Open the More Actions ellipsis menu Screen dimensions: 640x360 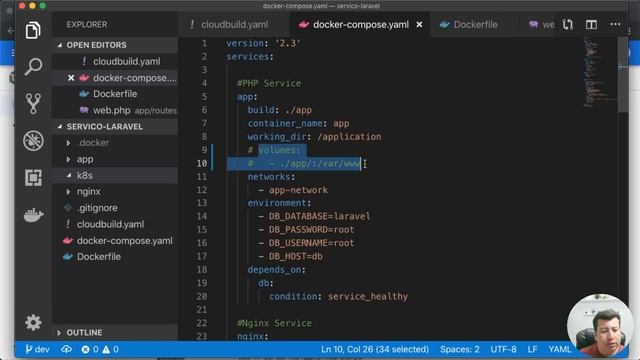[615, 24]
